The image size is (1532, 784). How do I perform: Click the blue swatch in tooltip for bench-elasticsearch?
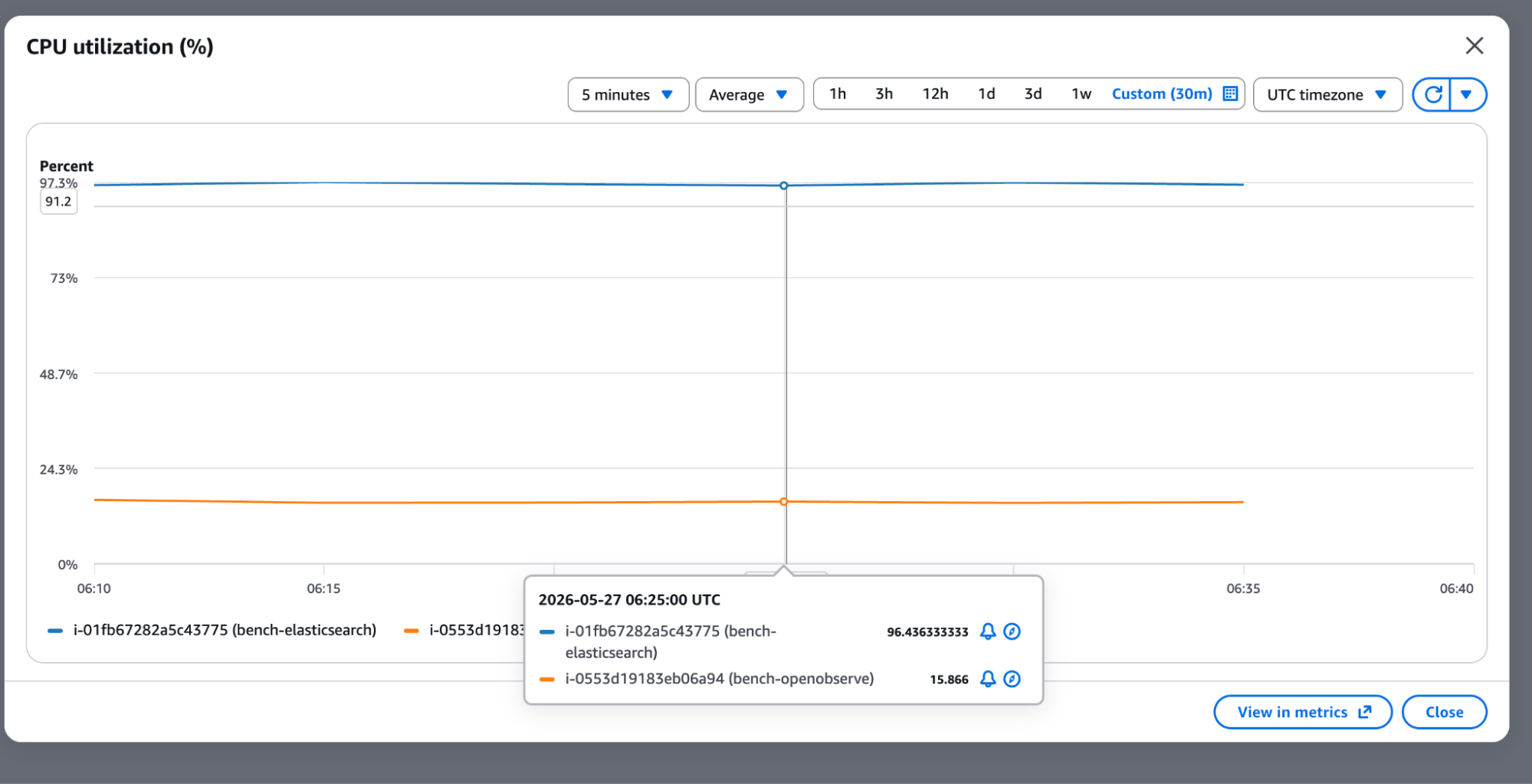click(546, 632)
